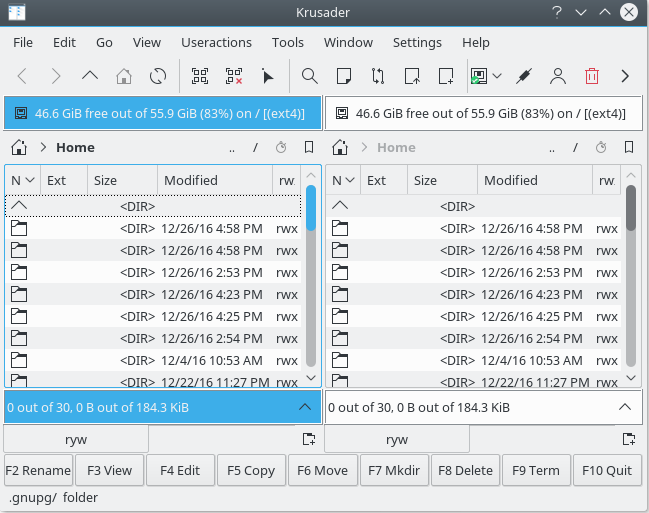Expand the left panel's popup arrow in the status bar
649x513 pixels.
coord(305,407)
